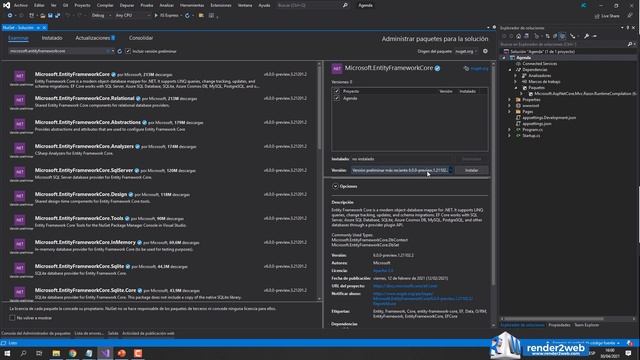This screenshot has height=360, width=640.
Task: Click the Instalar button
Action: coord(471,170)
